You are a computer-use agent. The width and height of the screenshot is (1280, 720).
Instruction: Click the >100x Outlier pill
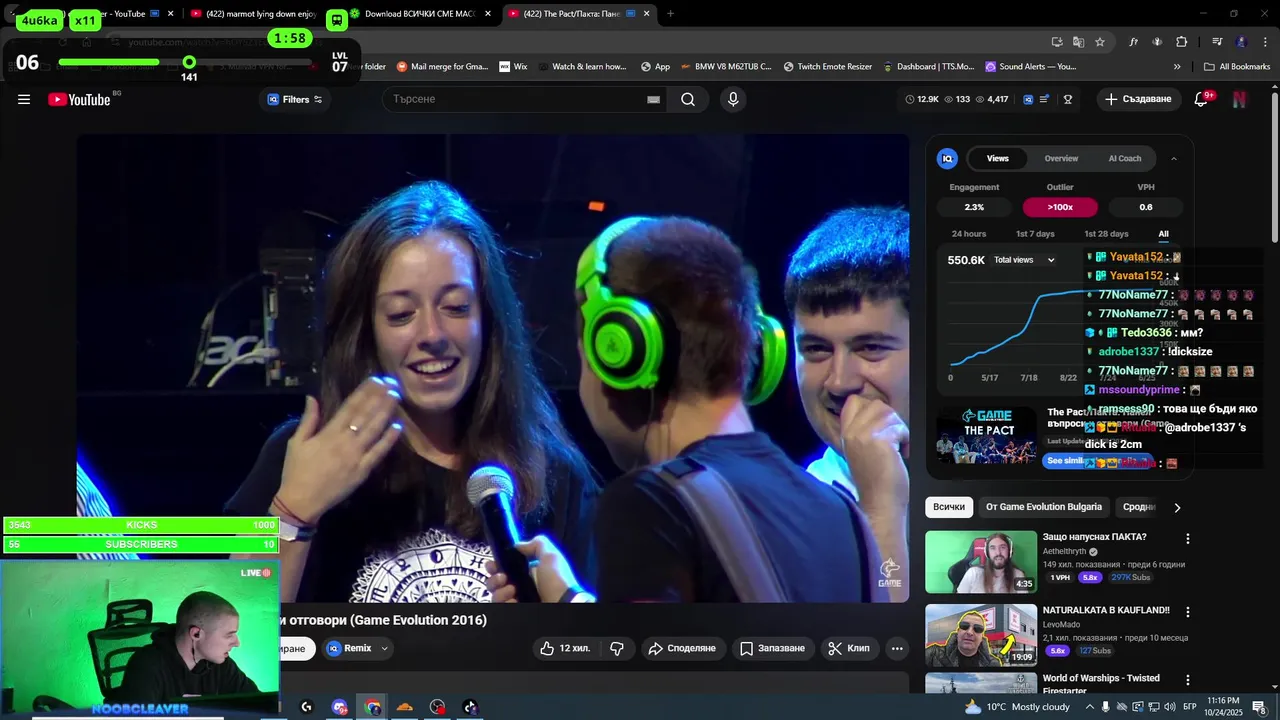(1060, 207)
